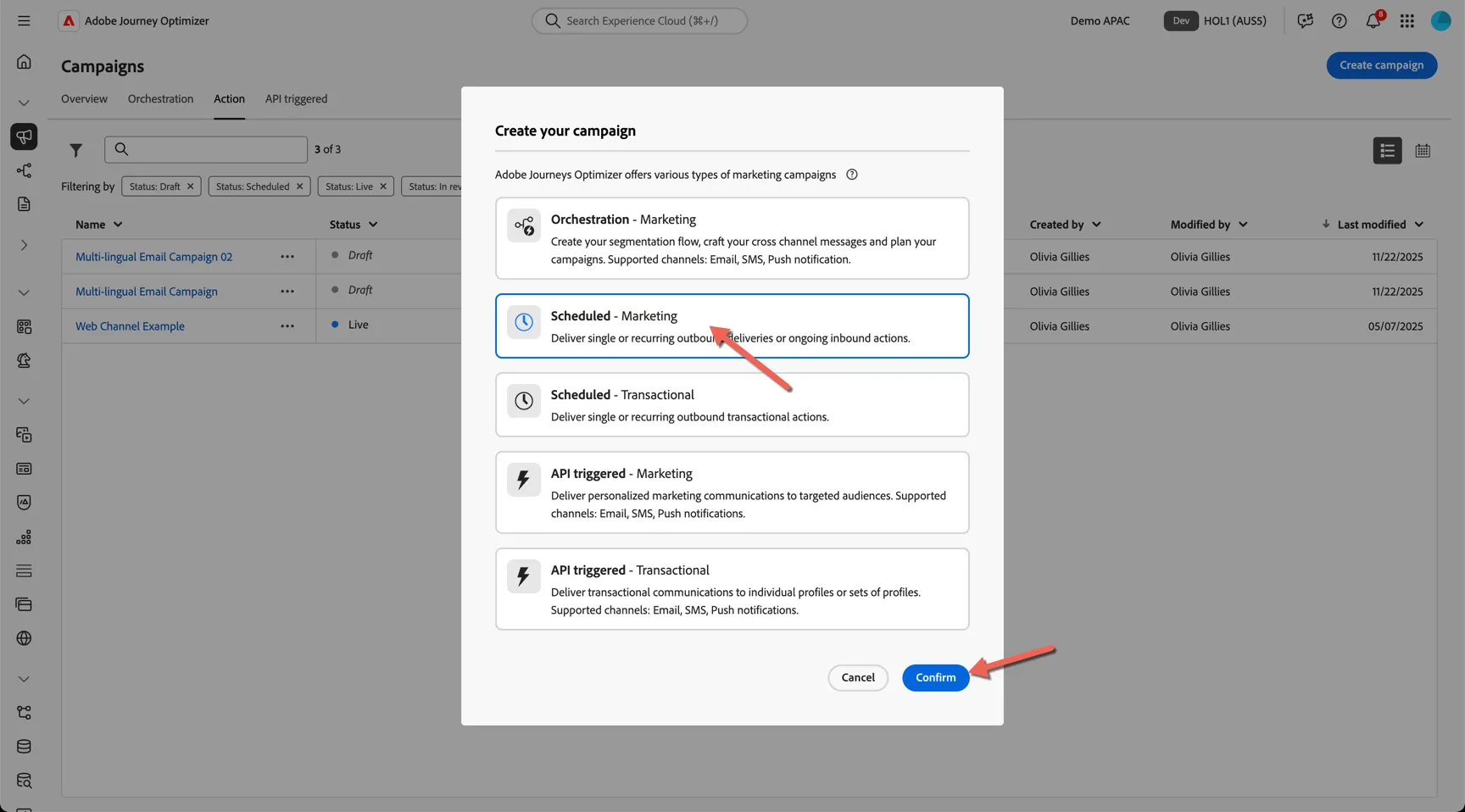Open user profile avatar

(x=1440, y=21)
